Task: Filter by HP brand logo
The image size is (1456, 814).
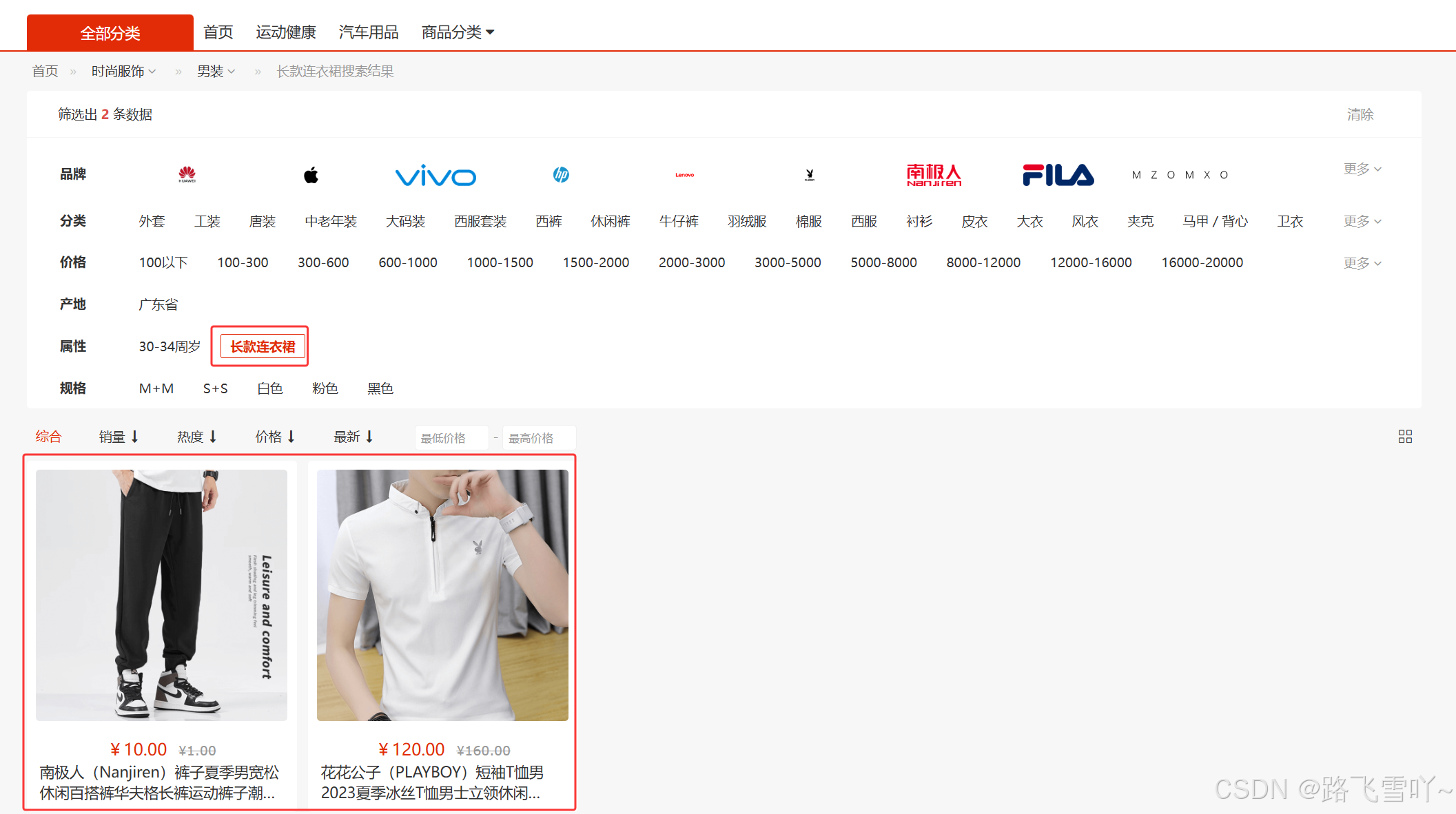Action: pos(561,175)
